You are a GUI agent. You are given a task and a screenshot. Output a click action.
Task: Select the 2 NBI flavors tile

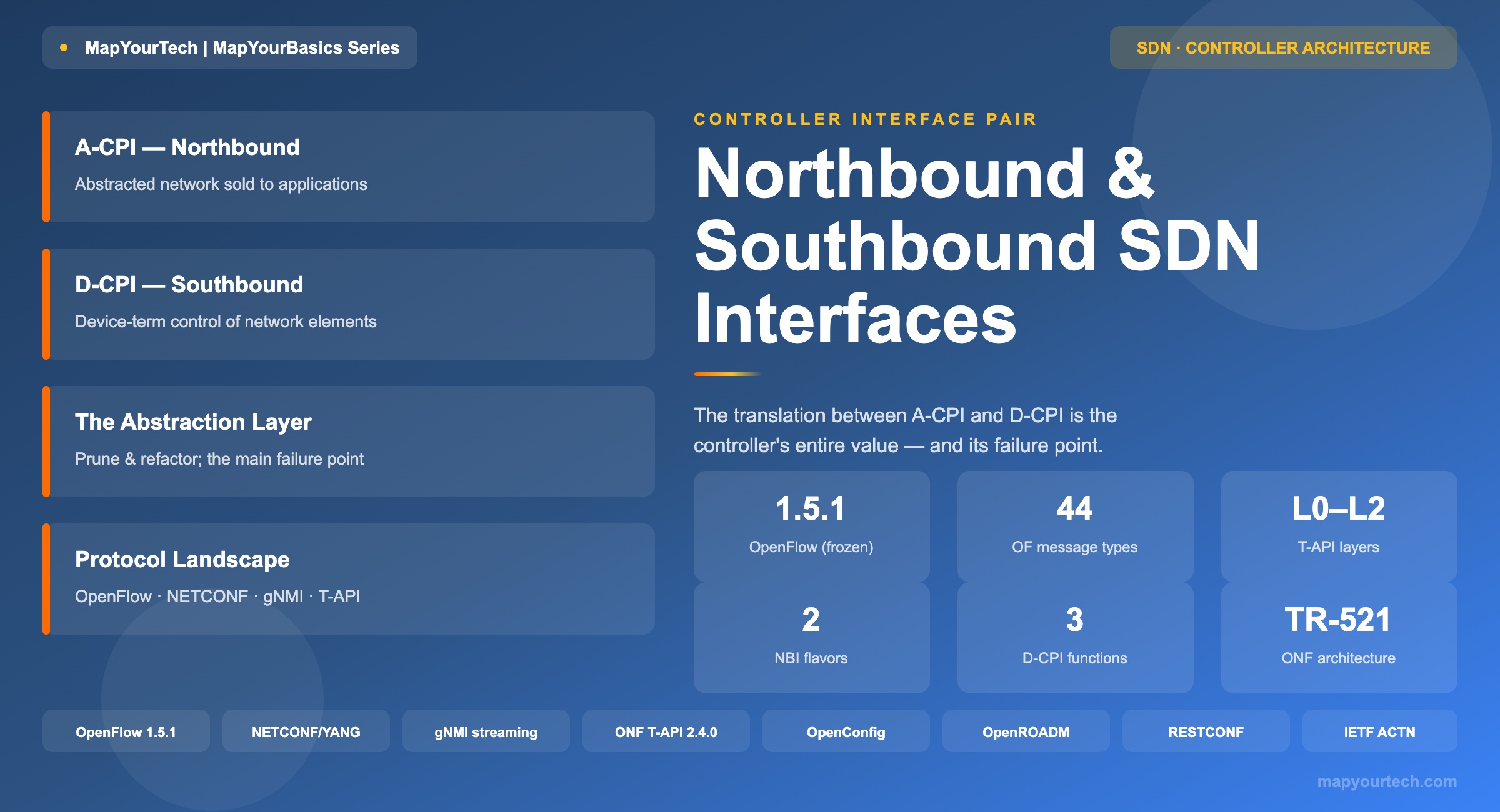(x=811, y=638)
